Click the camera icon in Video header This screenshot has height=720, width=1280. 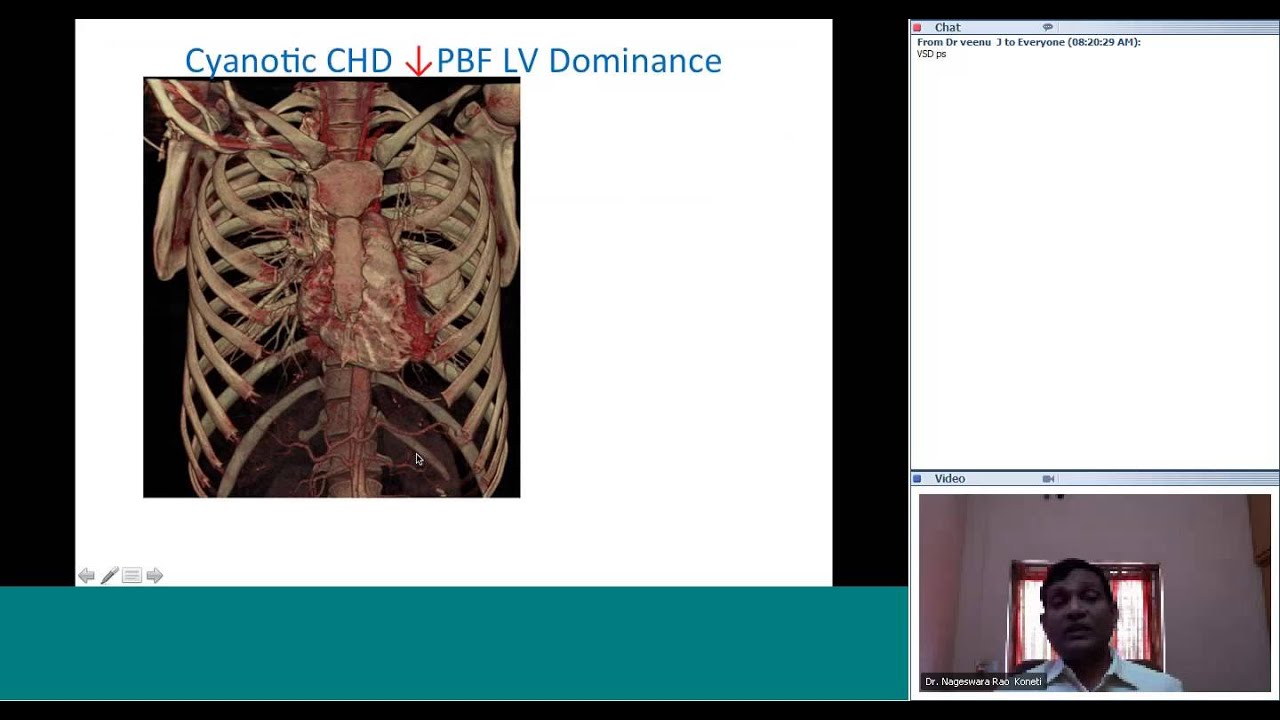pyautogui.click(x=1048, y=479)
